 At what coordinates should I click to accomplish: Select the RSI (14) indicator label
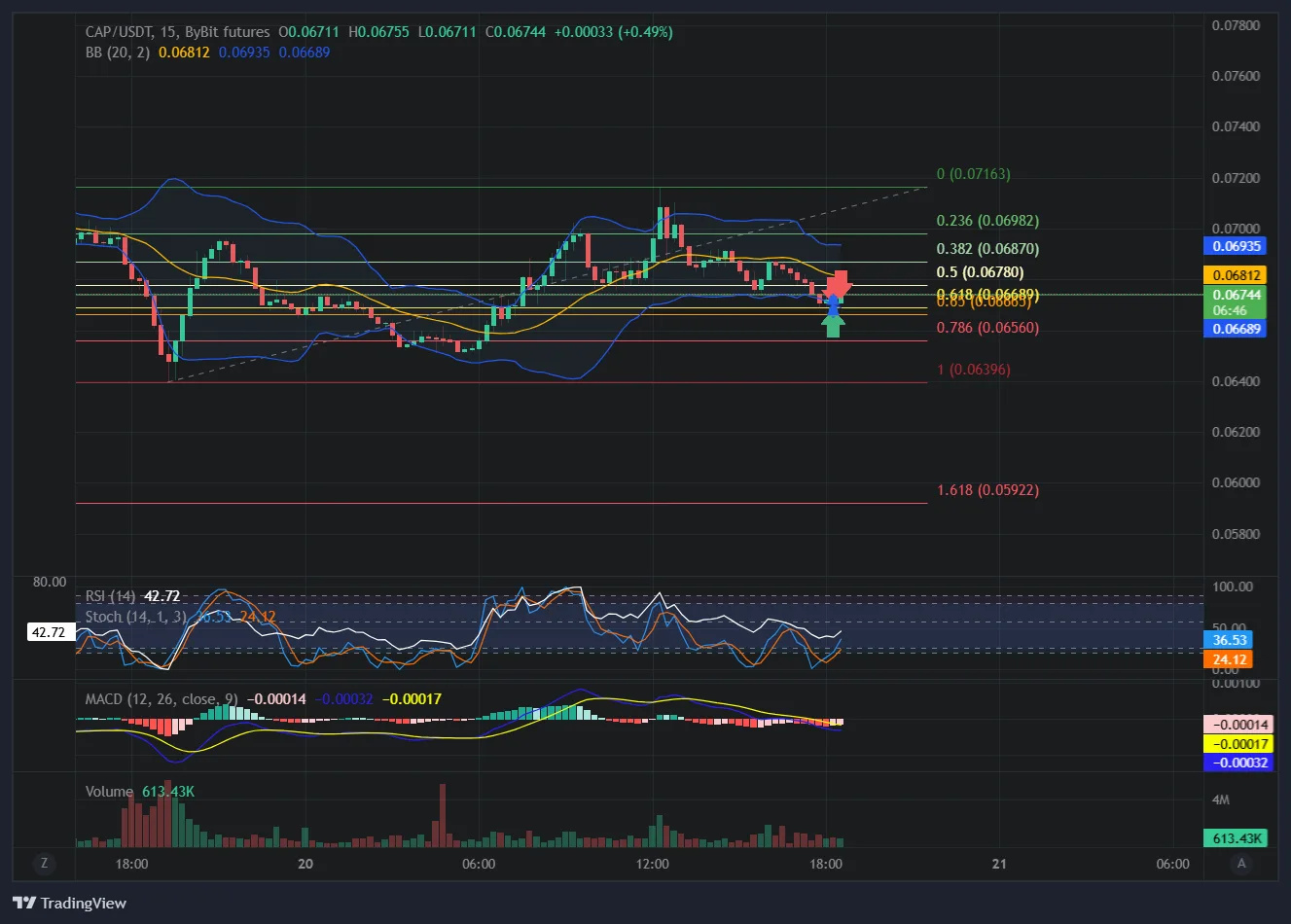[110, 596]
